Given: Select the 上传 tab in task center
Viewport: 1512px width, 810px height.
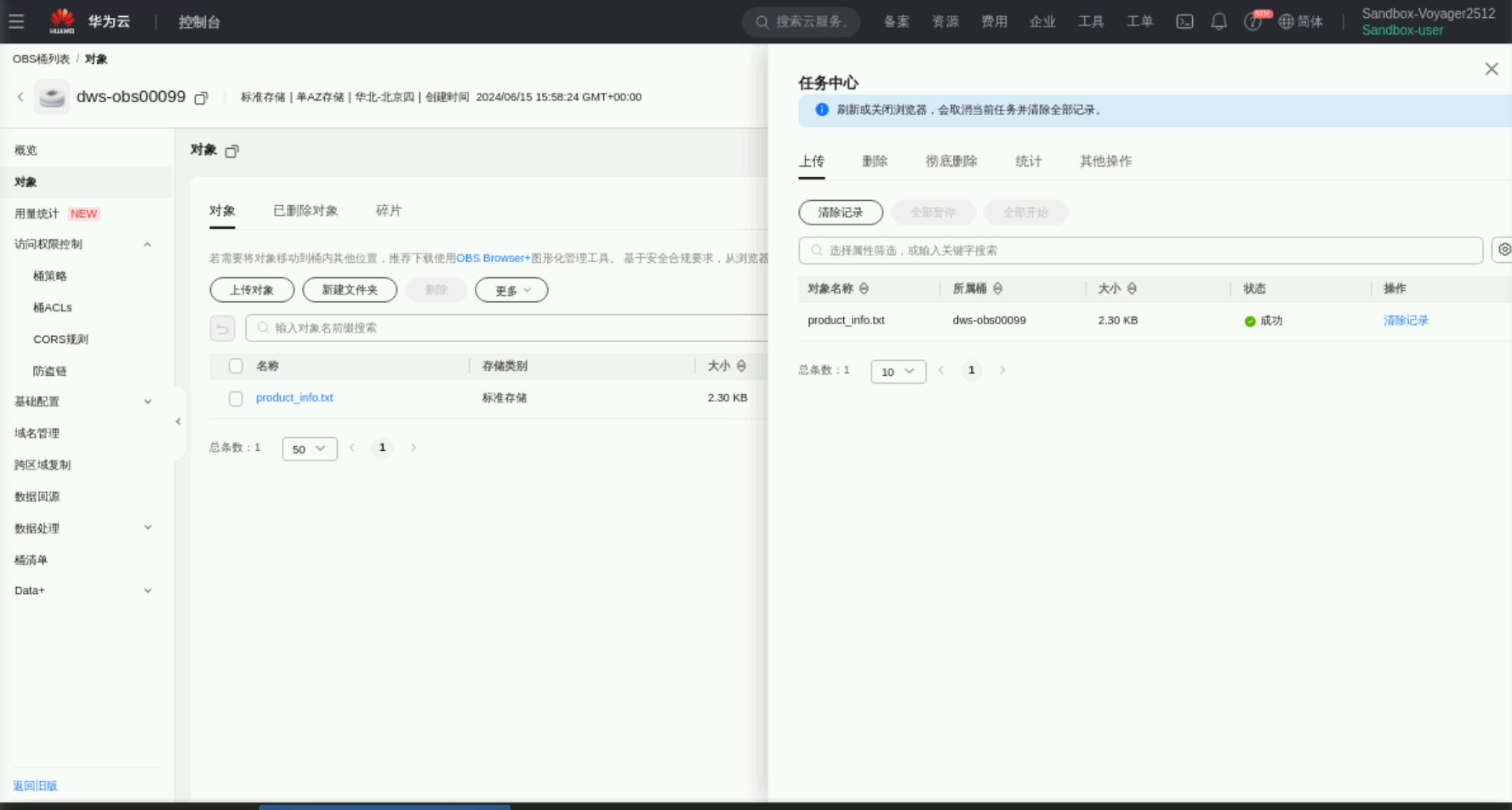Looking at the screenshot, I should [x=812, y=162].
